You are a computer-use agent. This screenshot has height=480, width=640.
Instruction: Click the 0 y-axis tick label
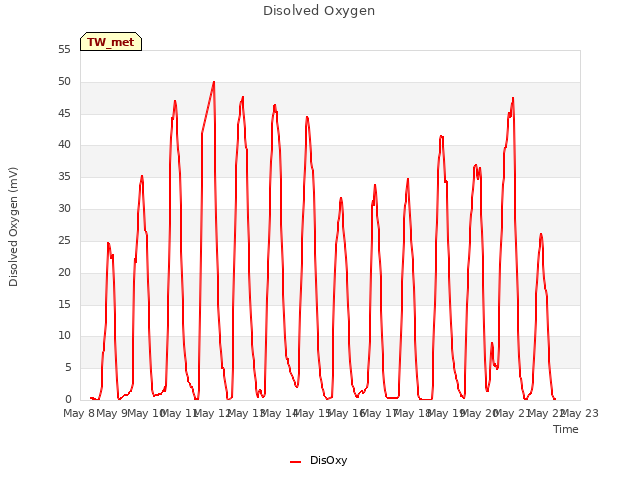pos(68,399)
